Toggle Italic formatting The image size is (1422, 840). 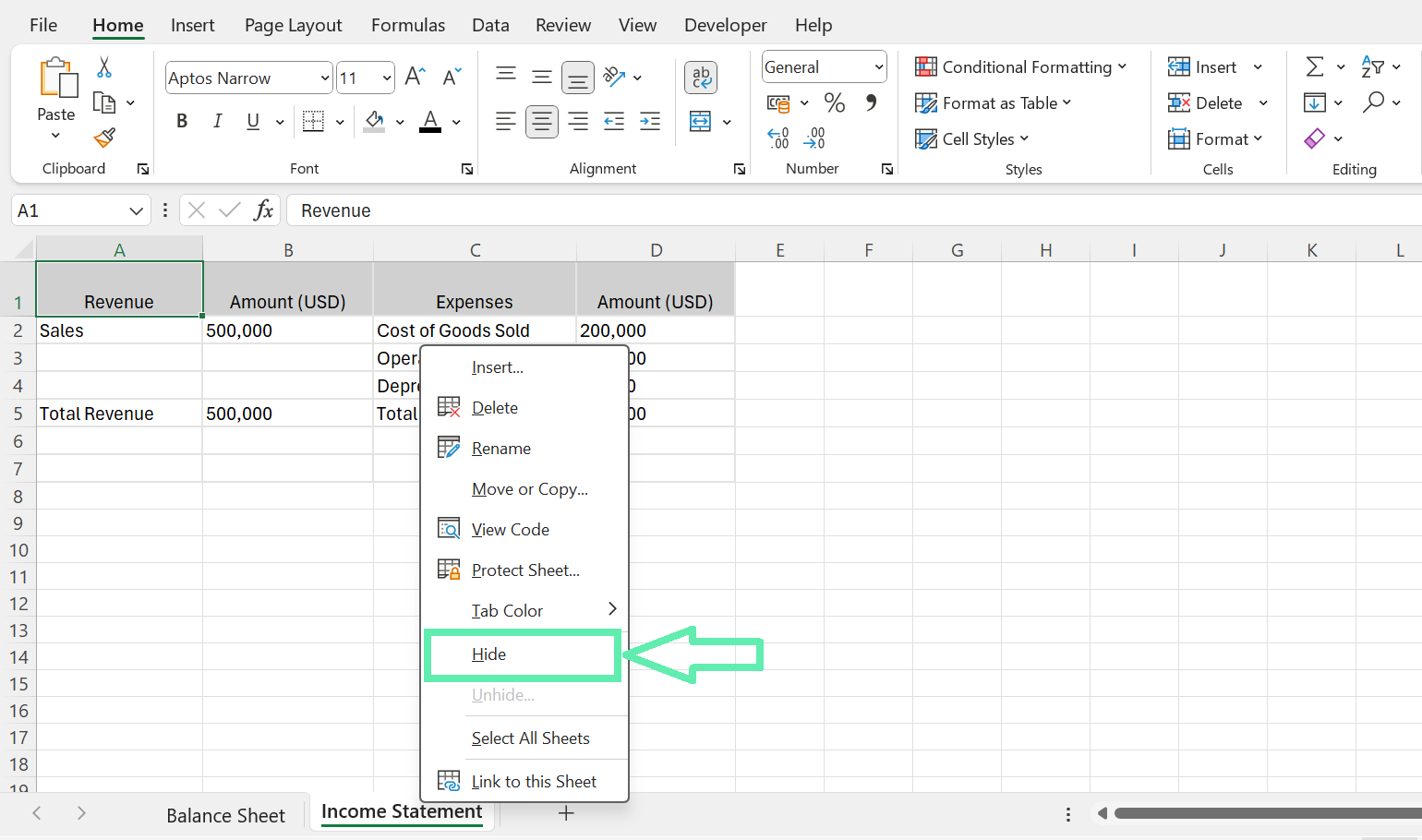(218, 121)
